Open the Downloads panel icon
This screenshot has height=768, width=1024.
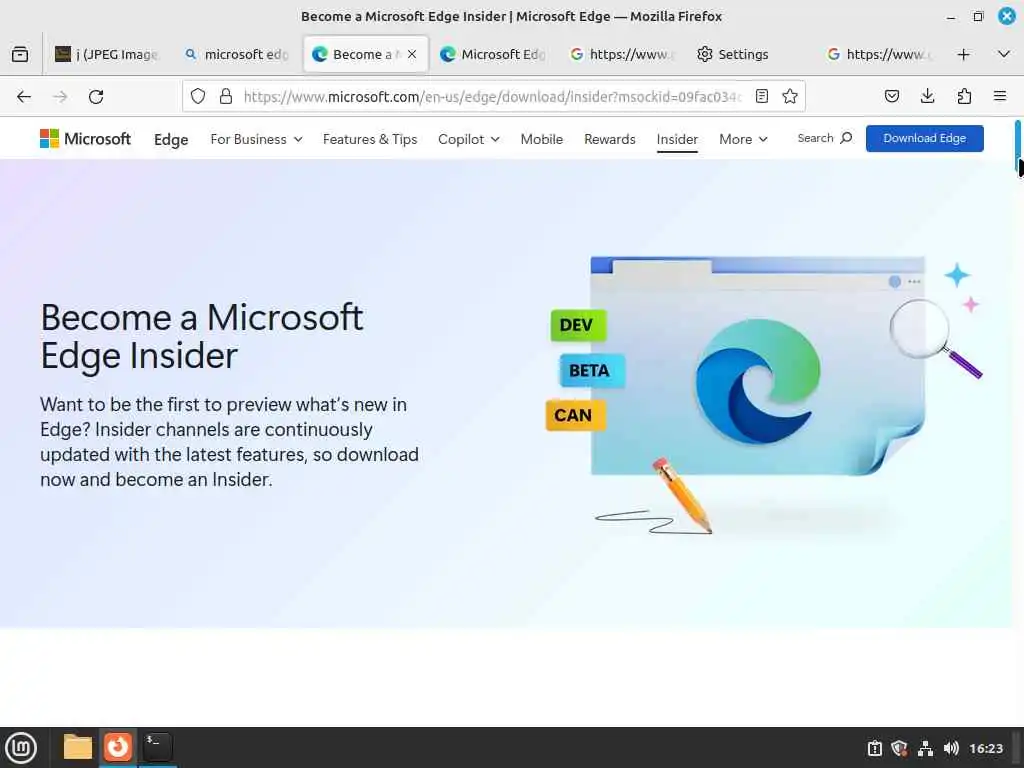coord(927,97)
